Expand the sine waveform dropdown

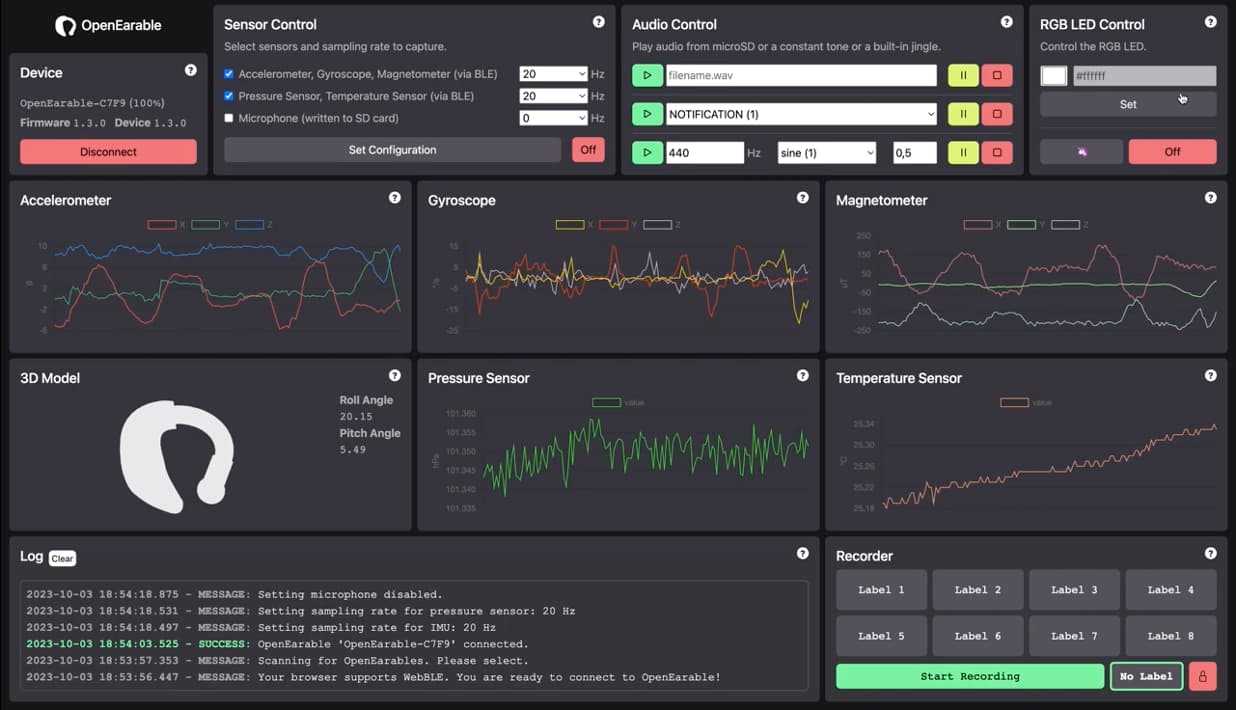[x=826, y=152]
